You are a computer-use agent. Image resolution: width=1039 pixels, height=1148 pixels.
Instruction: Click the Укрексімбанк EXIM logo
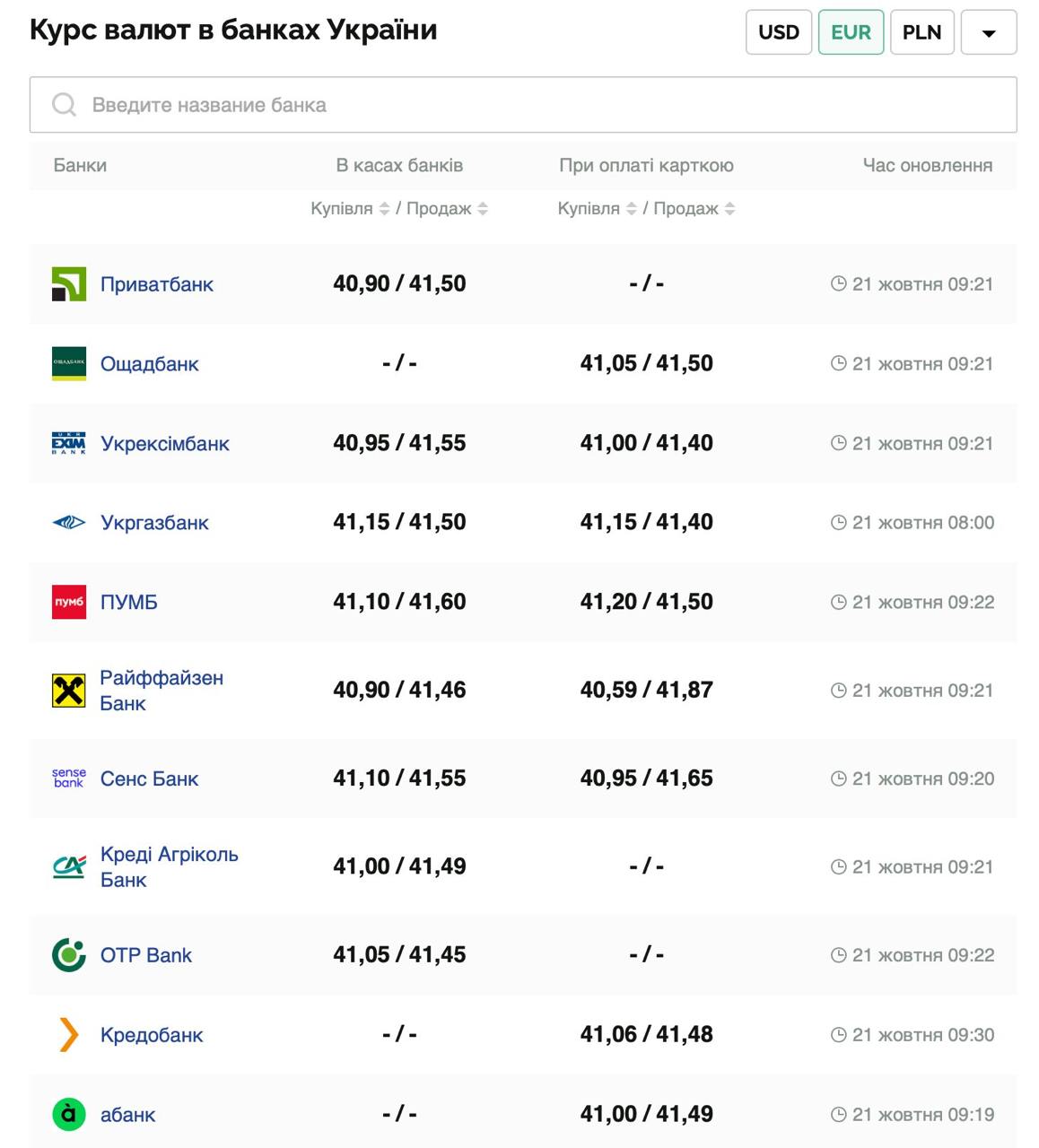[x=69, y=443]
